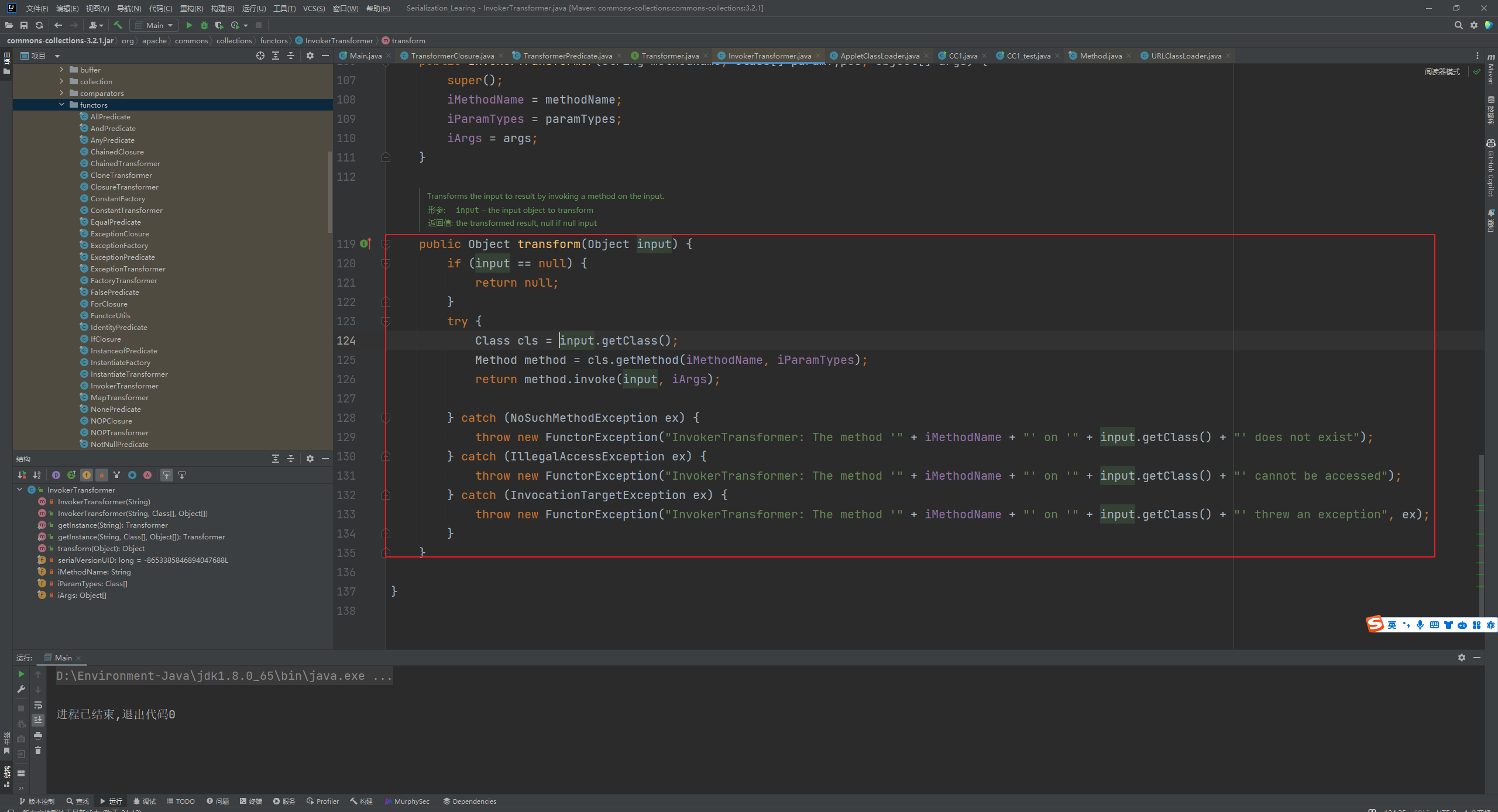
Task: Toggle show non-public members
Action: [x=102, y=475]
